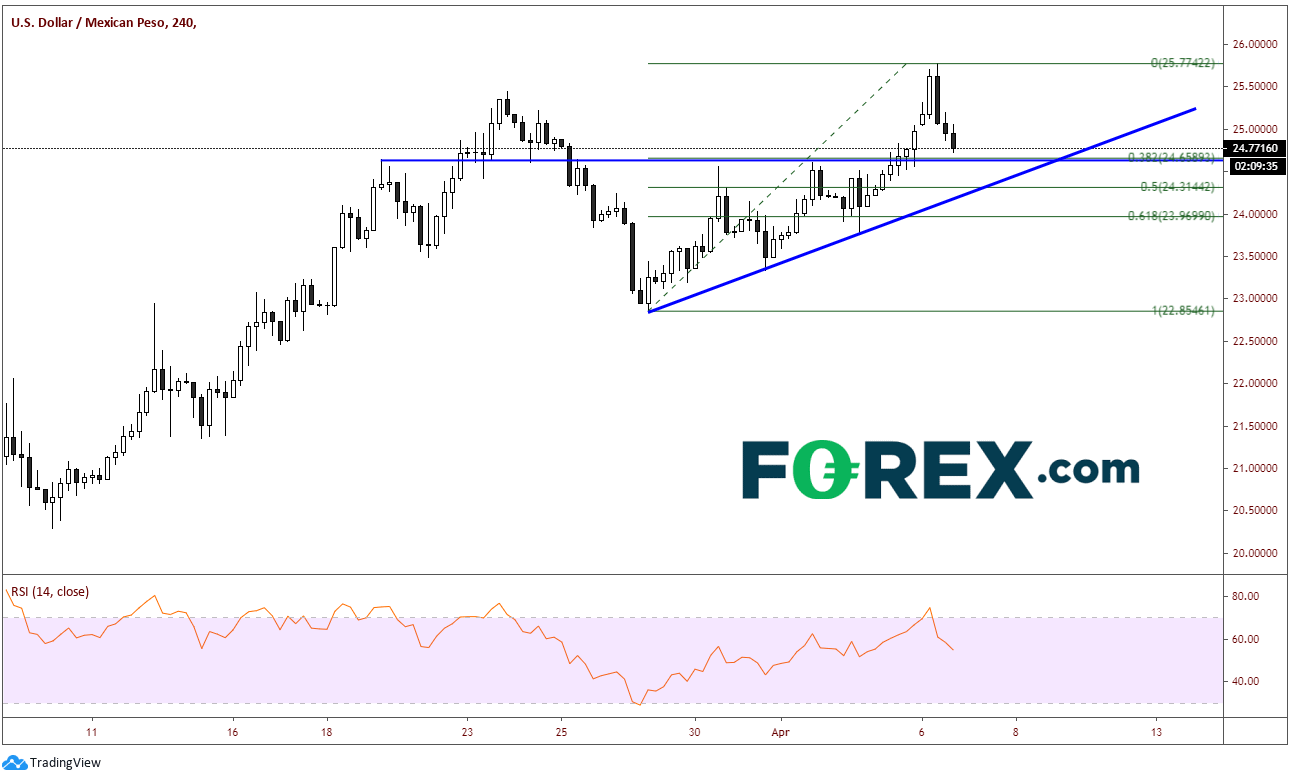Select Fibonacci label 0.618(23.96990)
The image size is (1294, 781).
(x=1171, y=215)
